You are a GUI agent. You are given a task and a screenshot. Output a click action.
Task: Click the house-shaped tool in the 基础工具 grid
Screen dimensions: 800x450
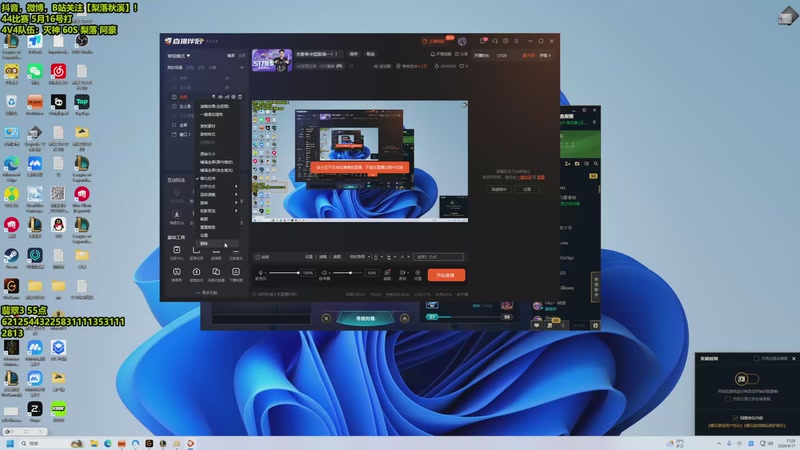[x=196, y=271]
